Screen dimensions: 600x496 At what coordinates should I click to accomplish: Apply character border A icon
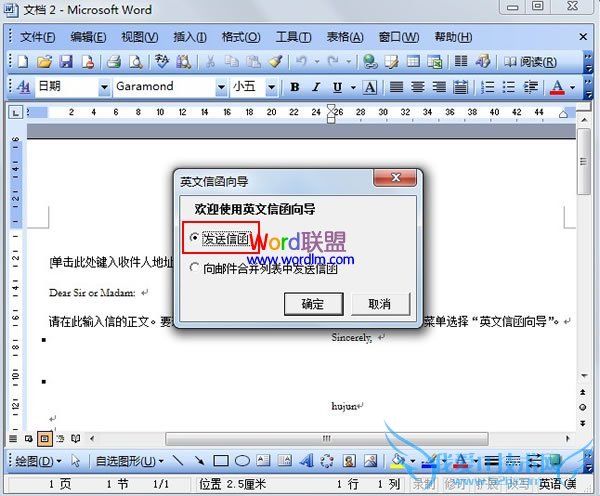pos(370,87)
